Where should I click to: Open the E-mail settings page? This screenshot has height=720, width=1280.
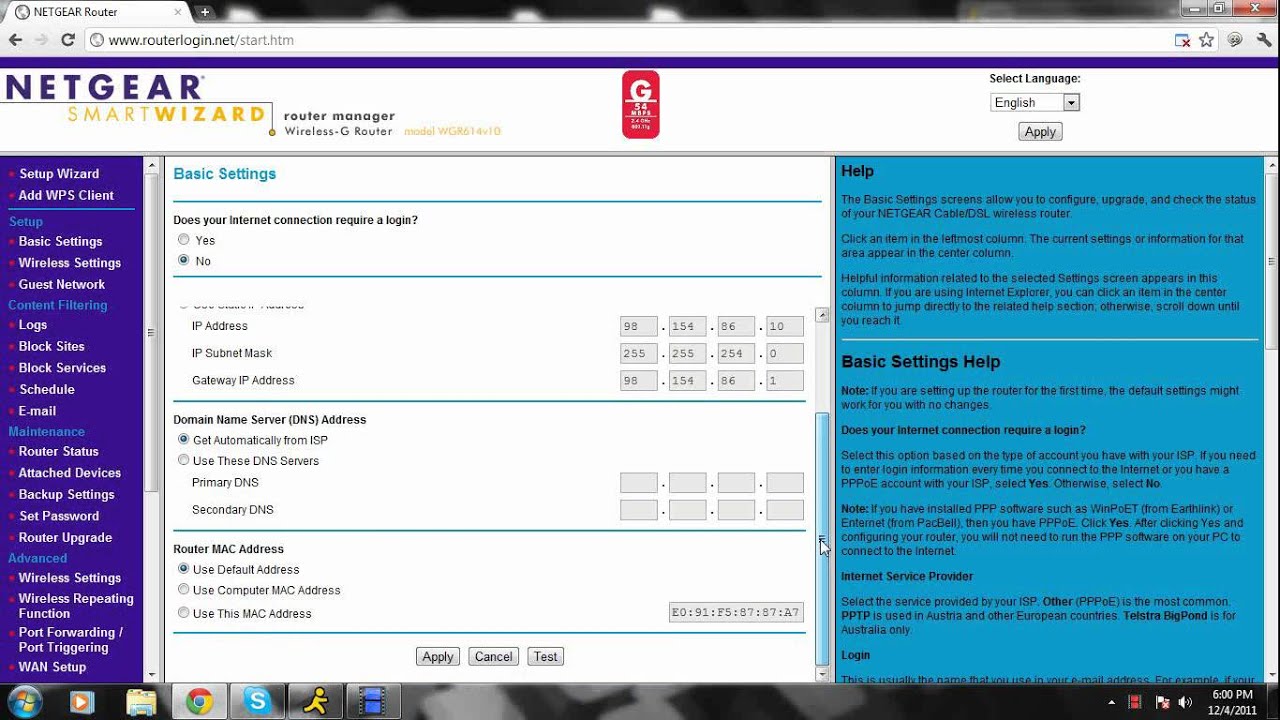click(x=37, y=411)
